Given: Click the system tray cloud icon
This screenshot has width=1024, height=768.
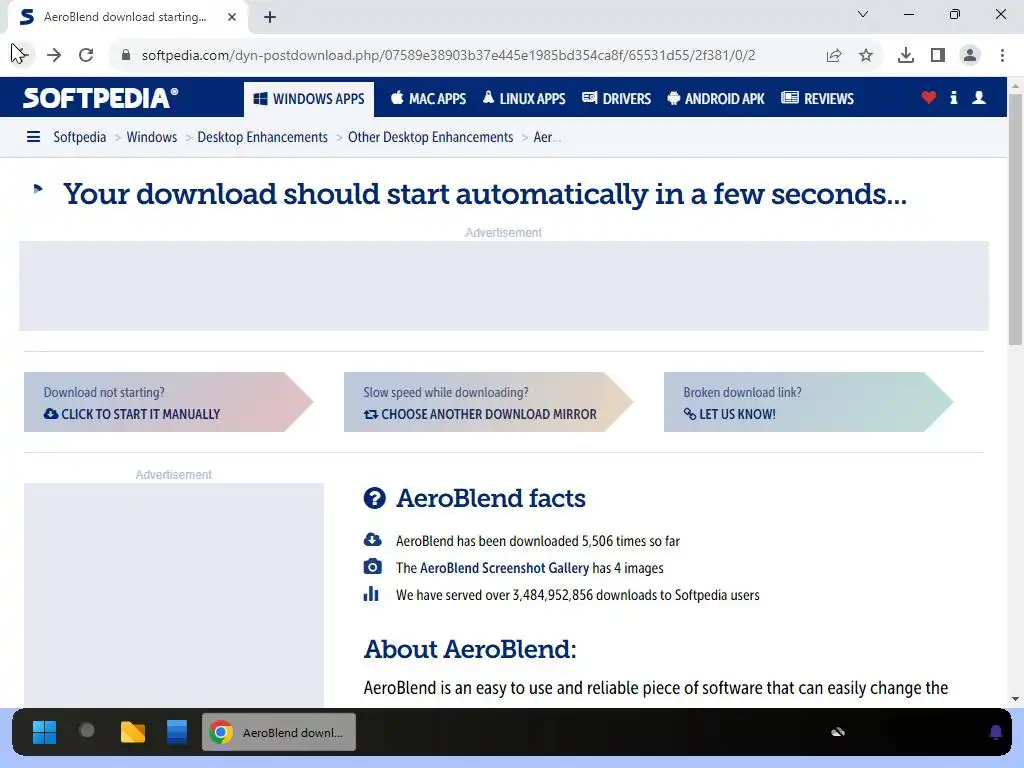Looking at the screenshot, I should click(x=838, y=732).
